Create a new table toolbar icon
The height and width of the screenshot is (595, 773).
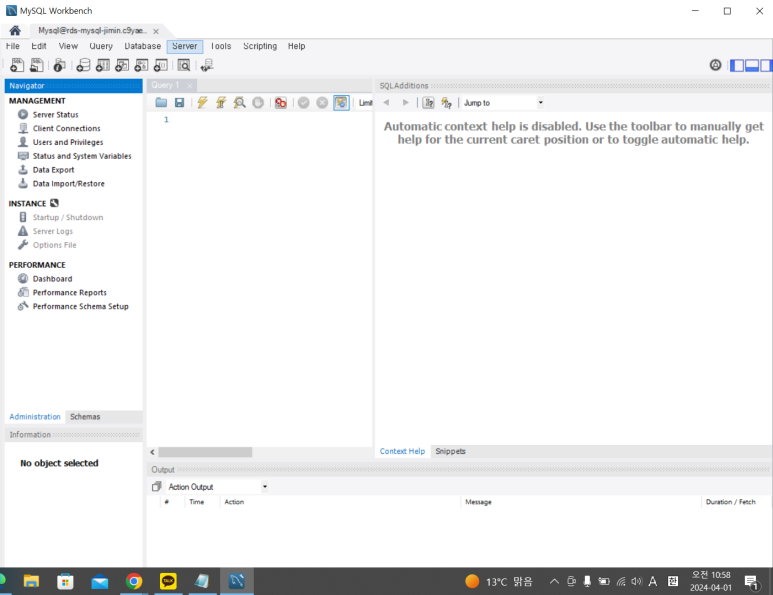(x=103, y=65)
